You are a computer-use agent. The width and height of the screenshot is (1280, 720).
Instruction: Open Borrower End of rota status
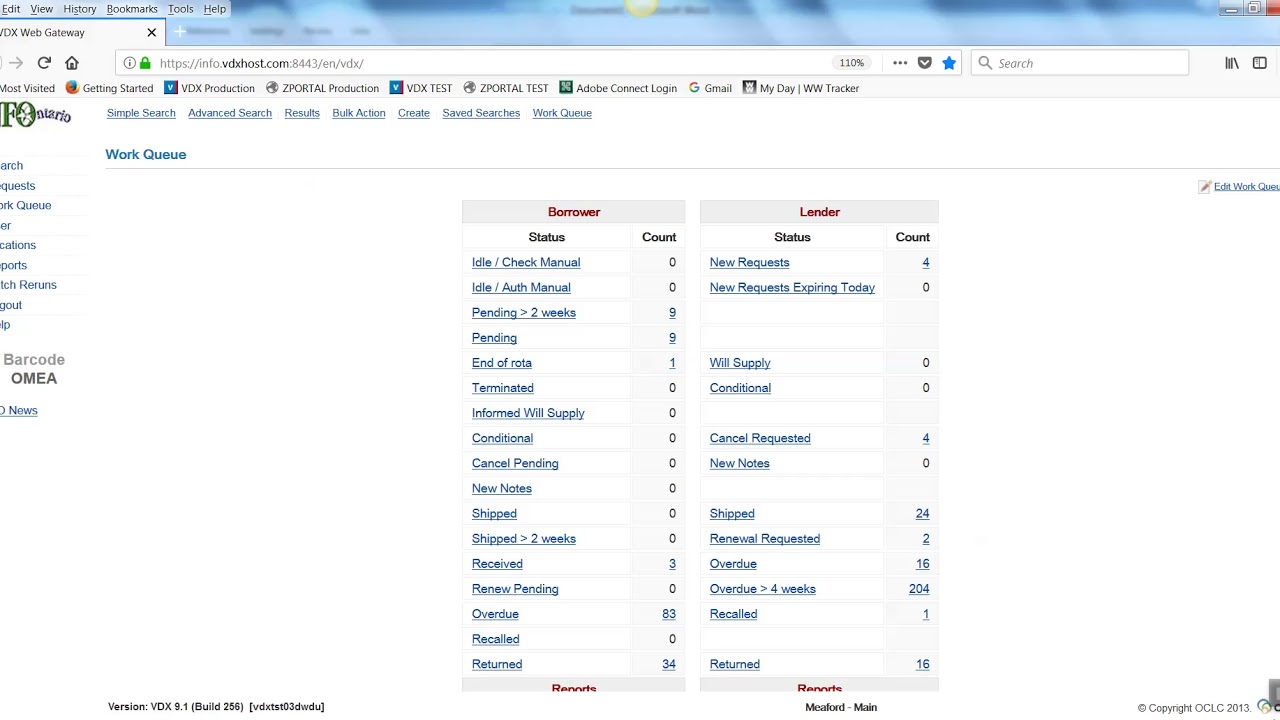(502, 363)
